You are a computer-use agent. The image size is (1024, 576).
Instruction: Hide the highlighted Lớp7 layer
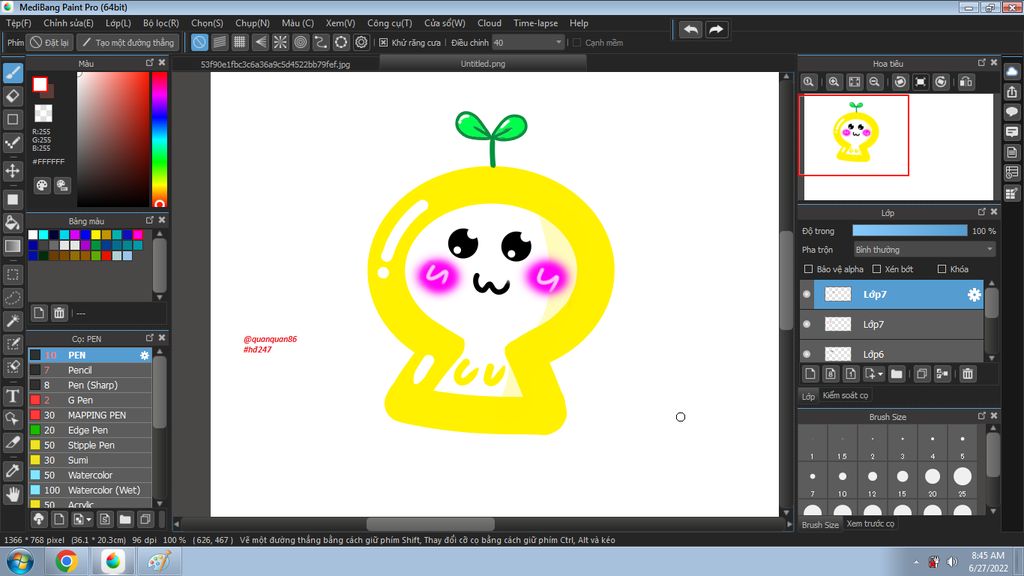[807, 295]
